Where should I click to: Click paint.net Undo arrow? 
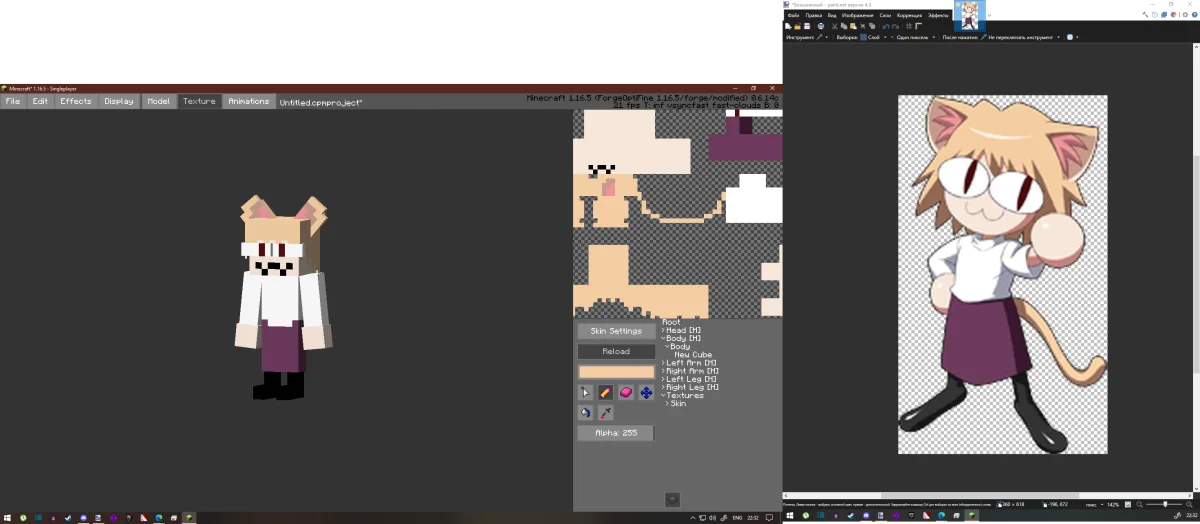click(885, 26)
